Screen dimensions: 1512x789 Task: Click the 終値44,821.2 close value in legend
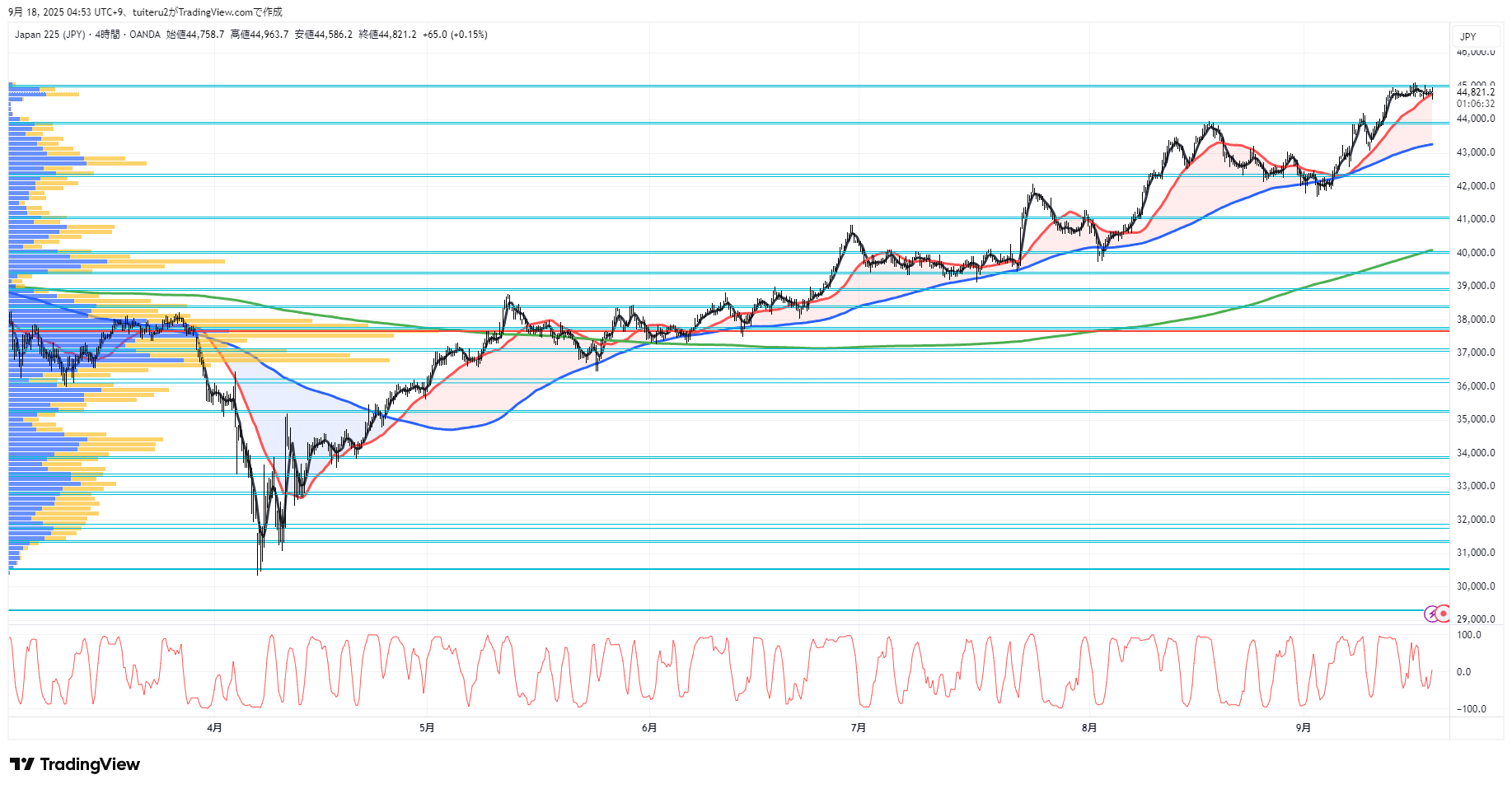click(387, 35)
